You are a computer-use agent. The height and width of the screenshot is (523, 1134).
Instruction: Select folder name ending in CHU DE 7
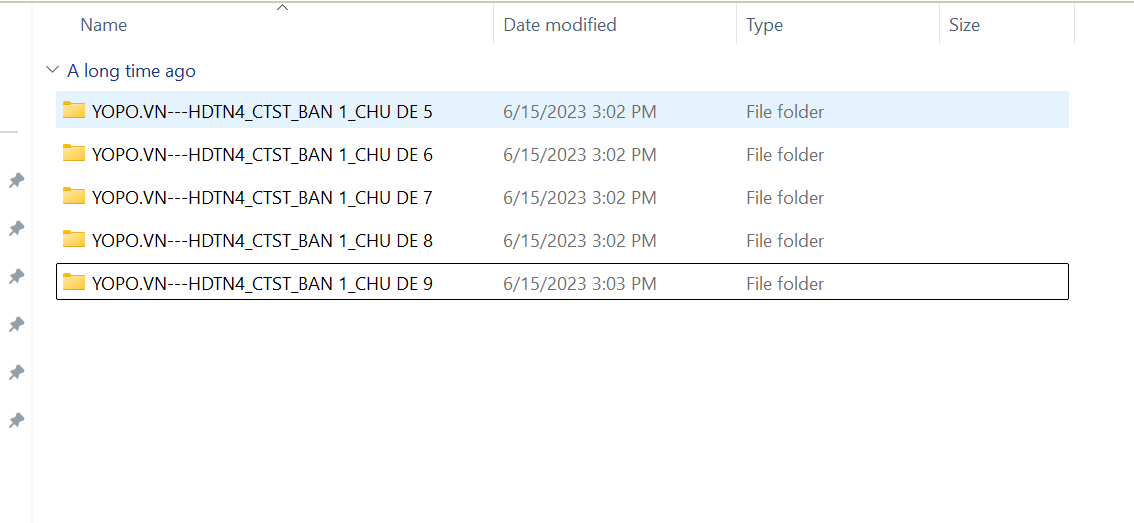coord(262,198)
